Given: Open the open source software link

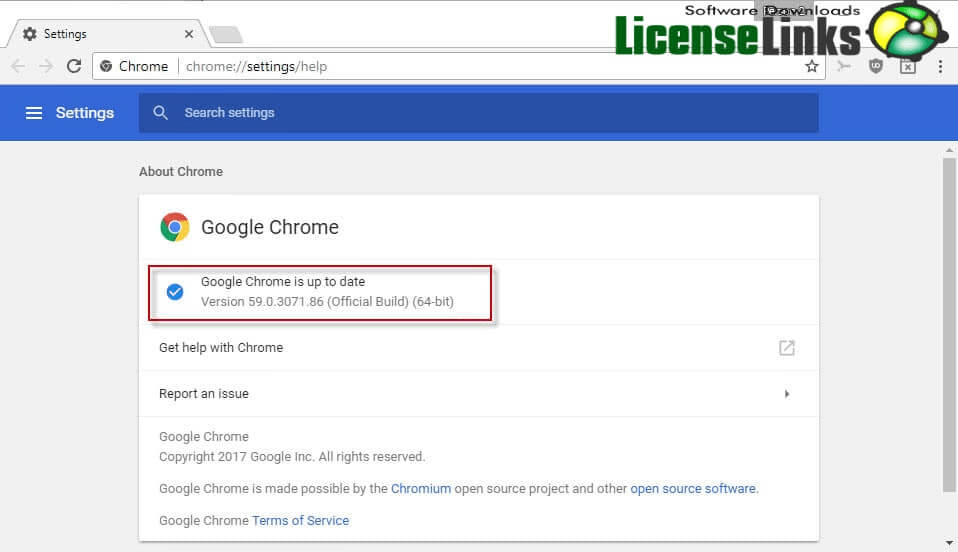Looking at the screenshot, I should pos(693,488).
